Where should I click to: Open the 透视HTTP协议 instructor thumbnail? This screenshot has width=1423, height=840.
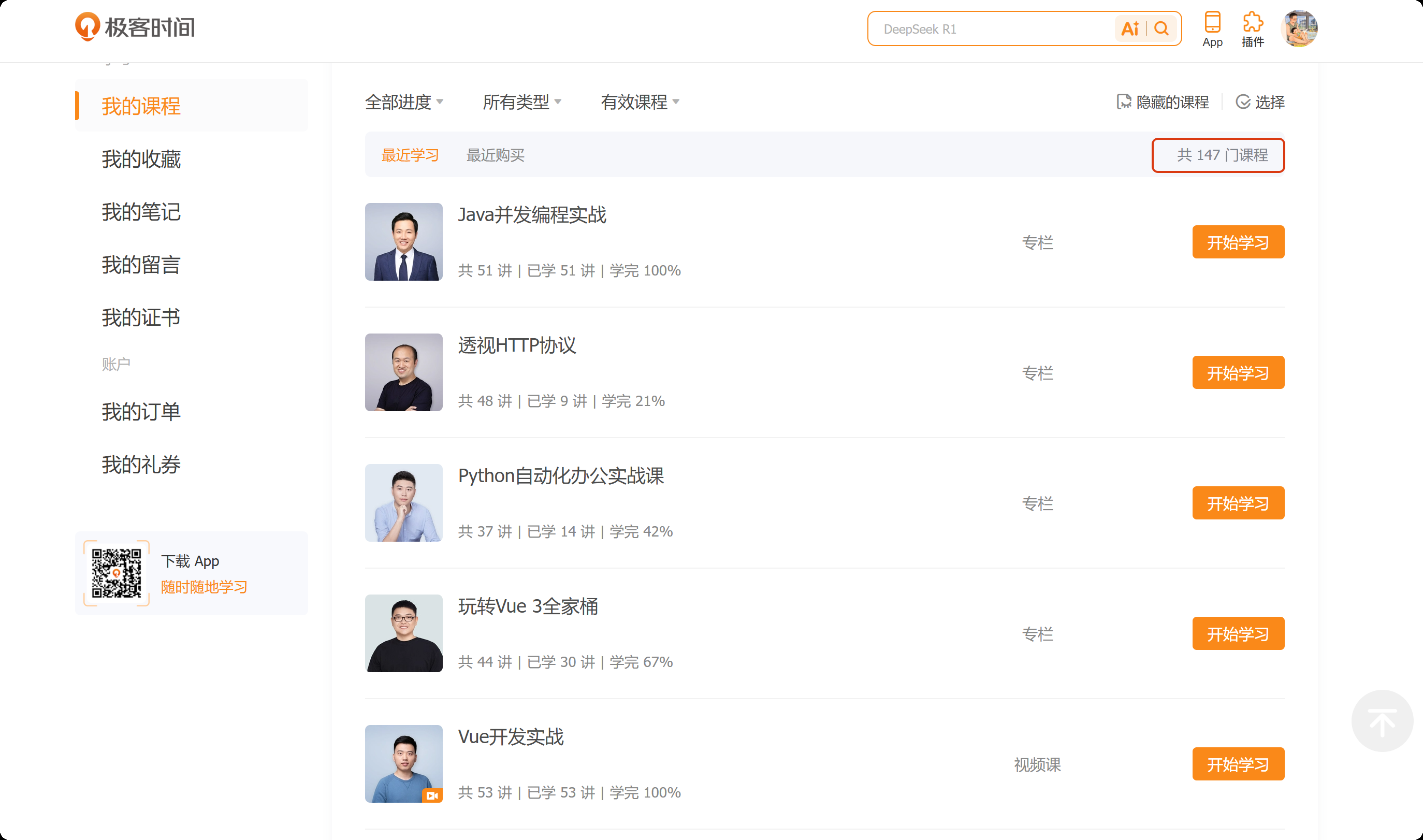(403, 372)
